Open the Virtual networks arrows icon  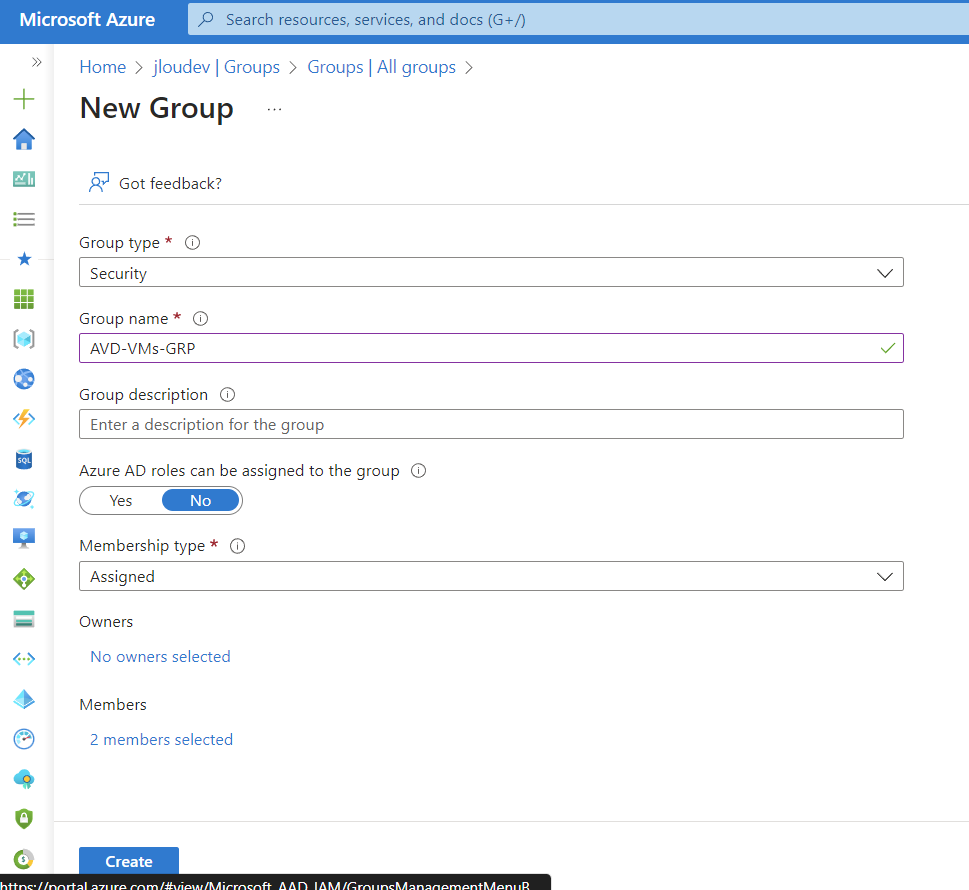click(x=23, y=659)
